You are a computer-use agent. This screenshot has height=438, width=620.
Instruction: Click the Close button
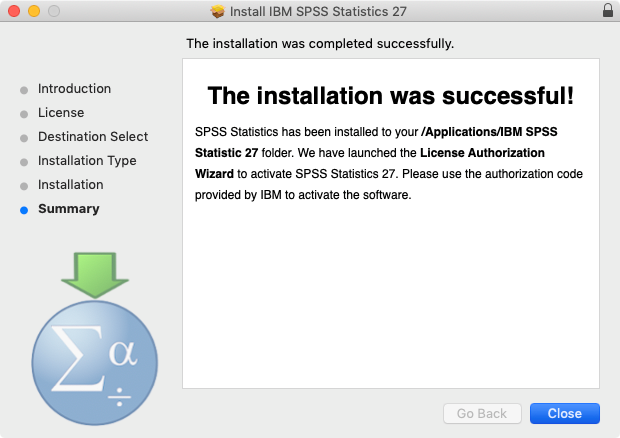coord(565,413)
